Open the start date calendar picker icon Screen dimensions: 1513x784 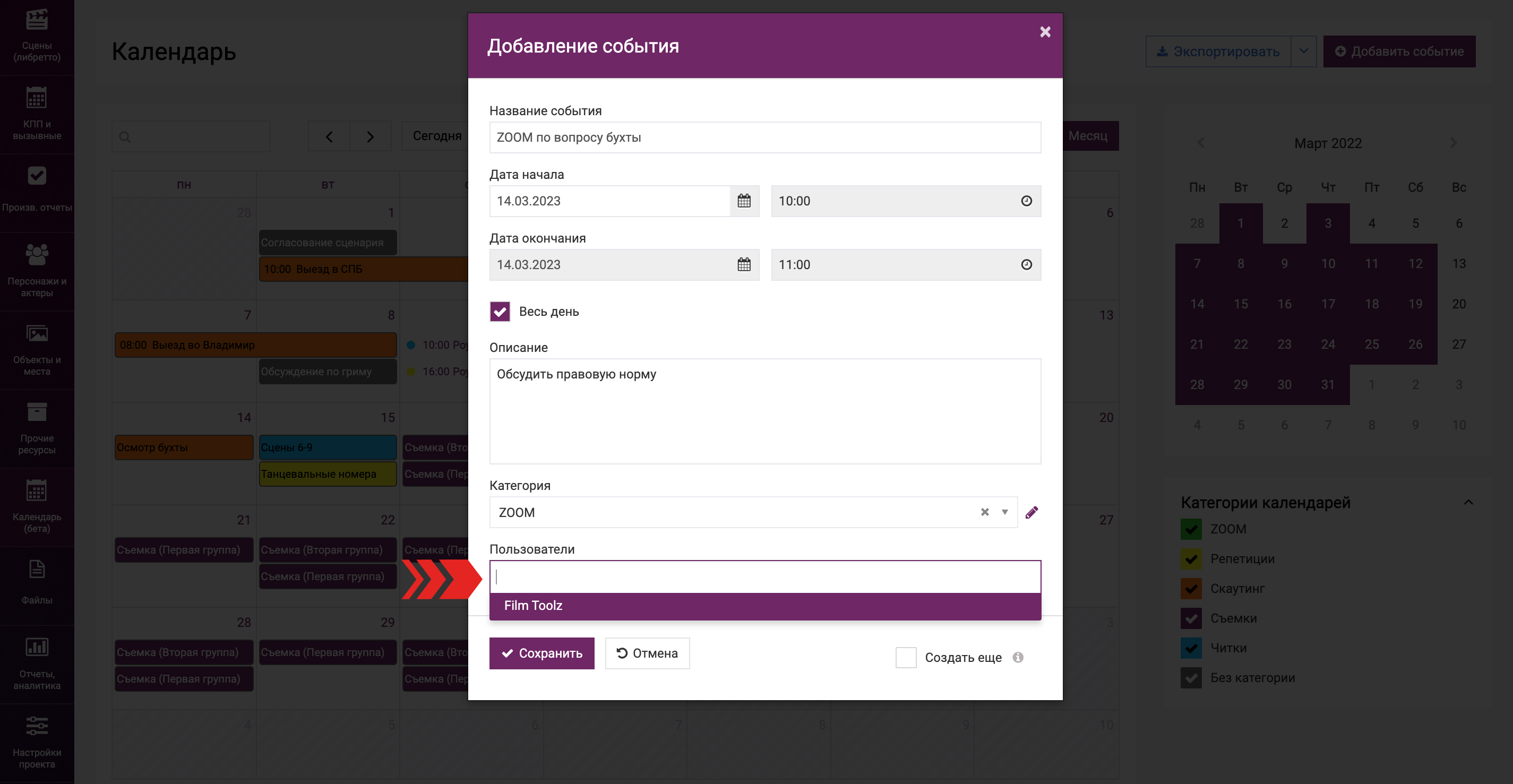tap(744, 201)
